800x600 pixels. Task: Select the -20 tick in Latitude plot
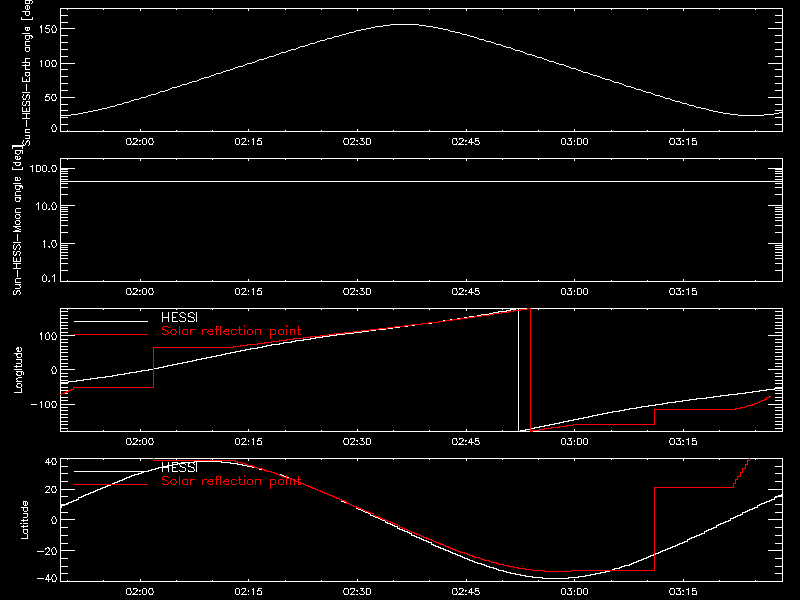coord(47,551)
